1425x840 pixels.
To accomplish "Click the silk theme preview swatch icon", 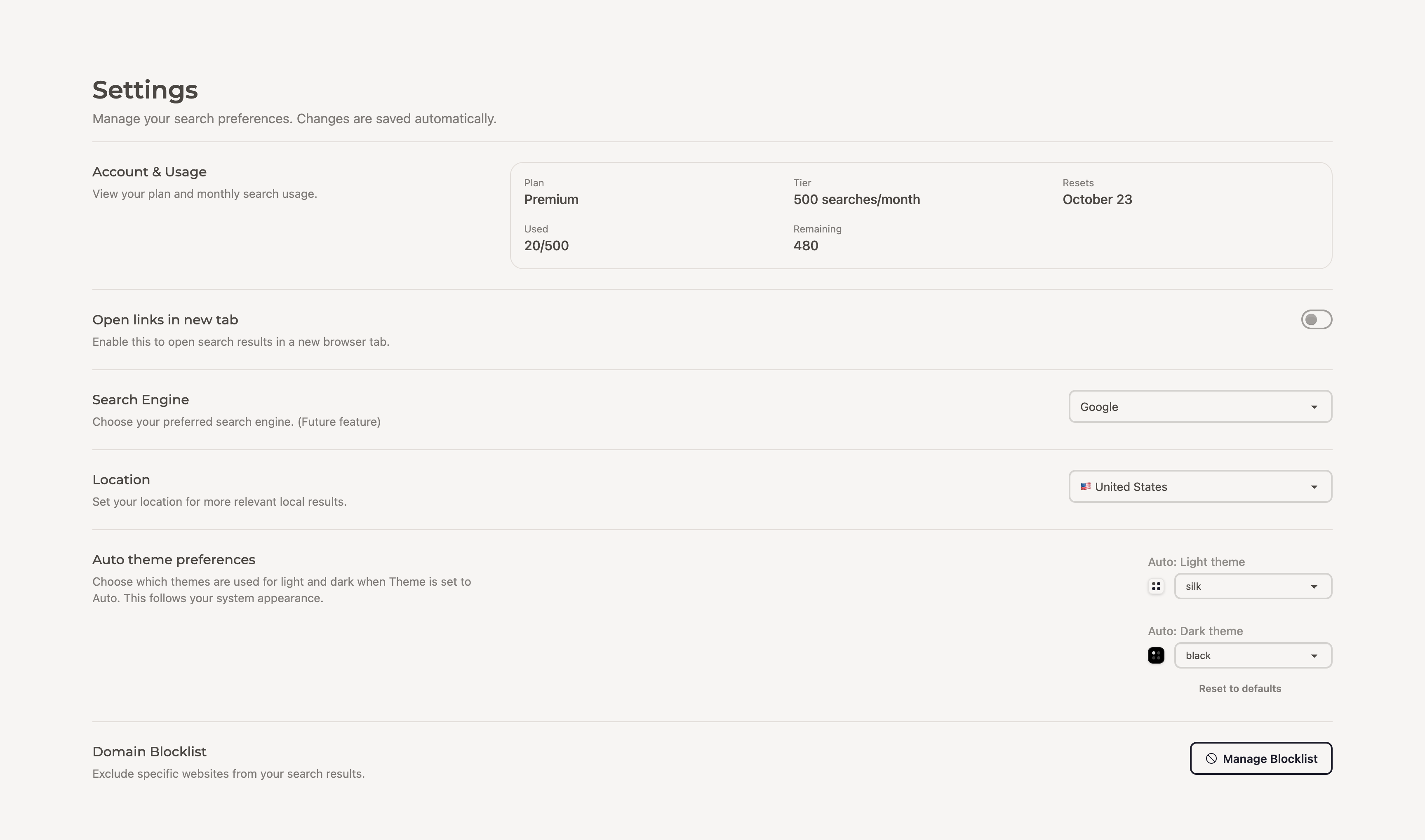I will click(1155, 587).
